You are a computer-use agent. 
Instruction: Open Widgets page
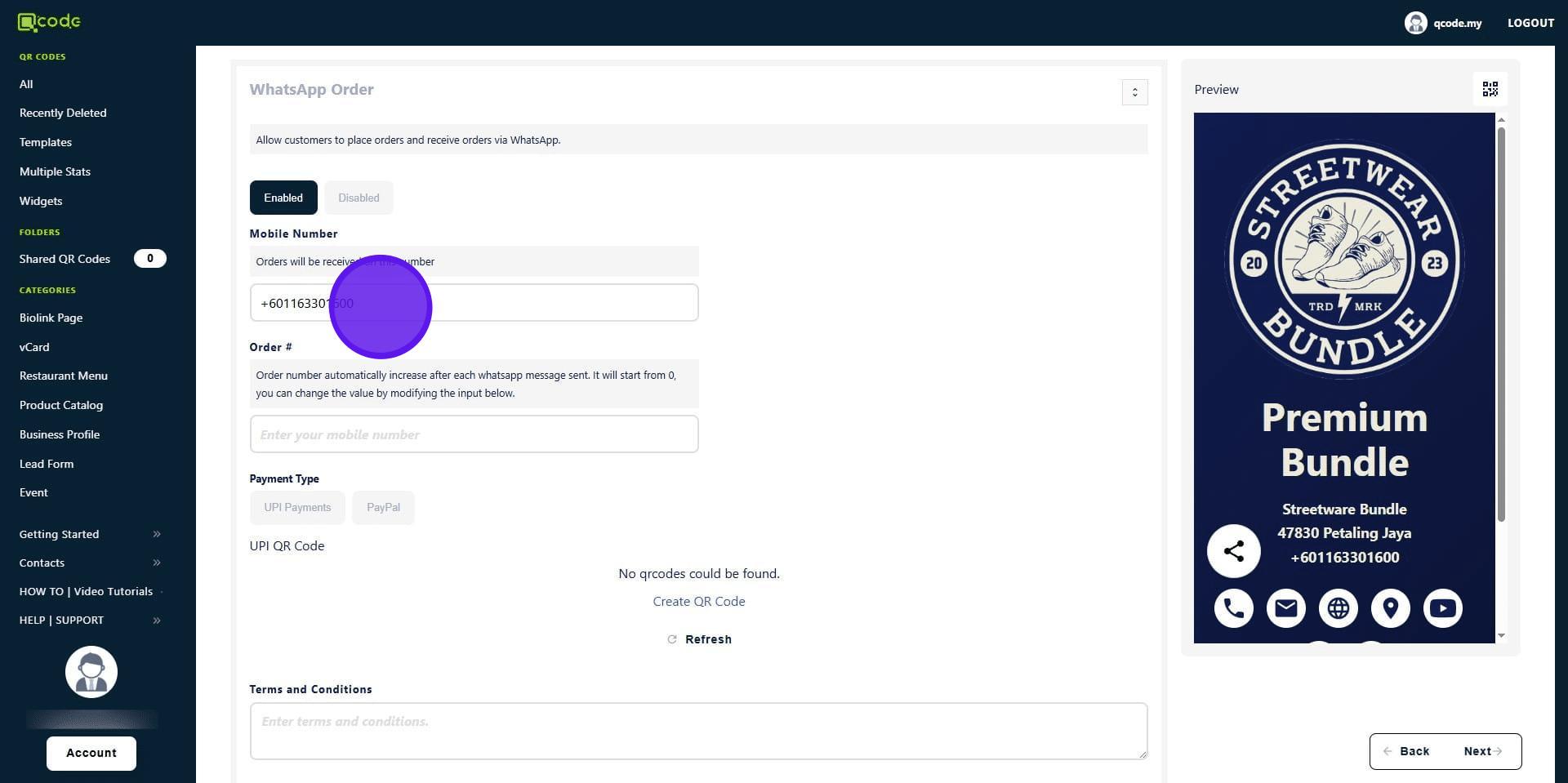click(41, 201)
